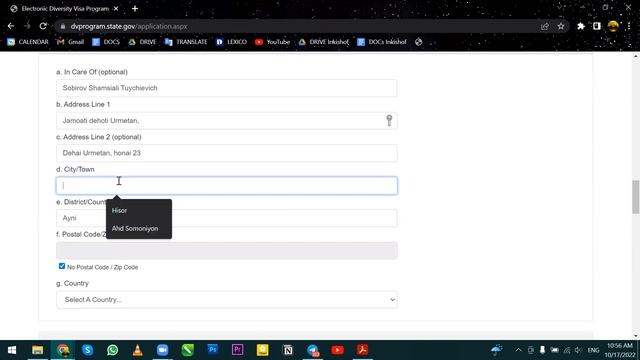Switch the ENG input language indicator
The height and width of the screenshot is (360, 640).
coord(593,350)
